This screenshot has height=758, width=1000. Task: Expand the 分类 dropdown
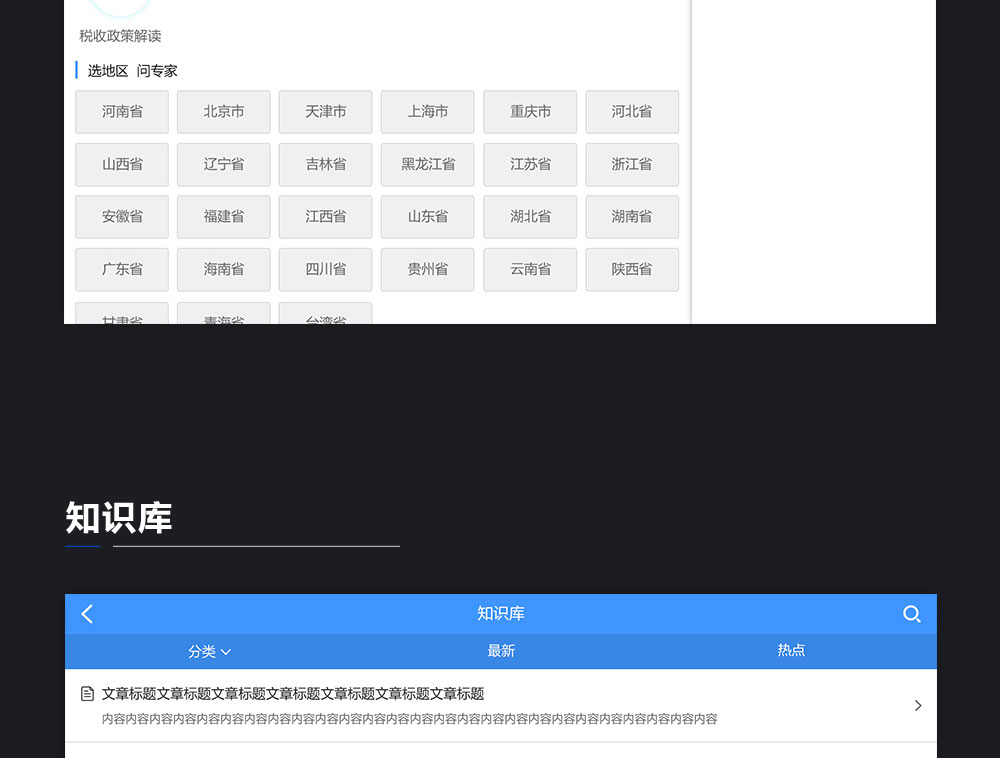209,651
